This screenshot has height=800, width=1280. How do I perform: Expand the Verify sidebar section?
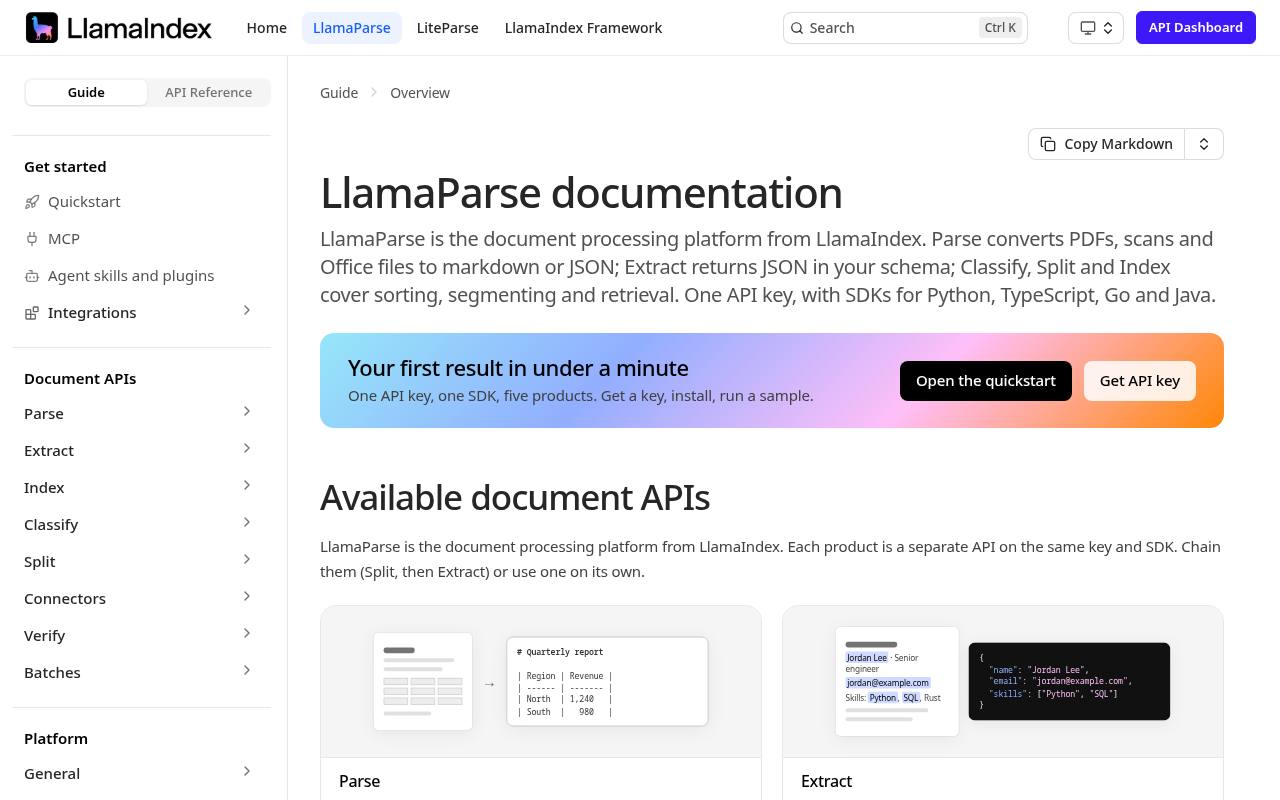[247, 634]
